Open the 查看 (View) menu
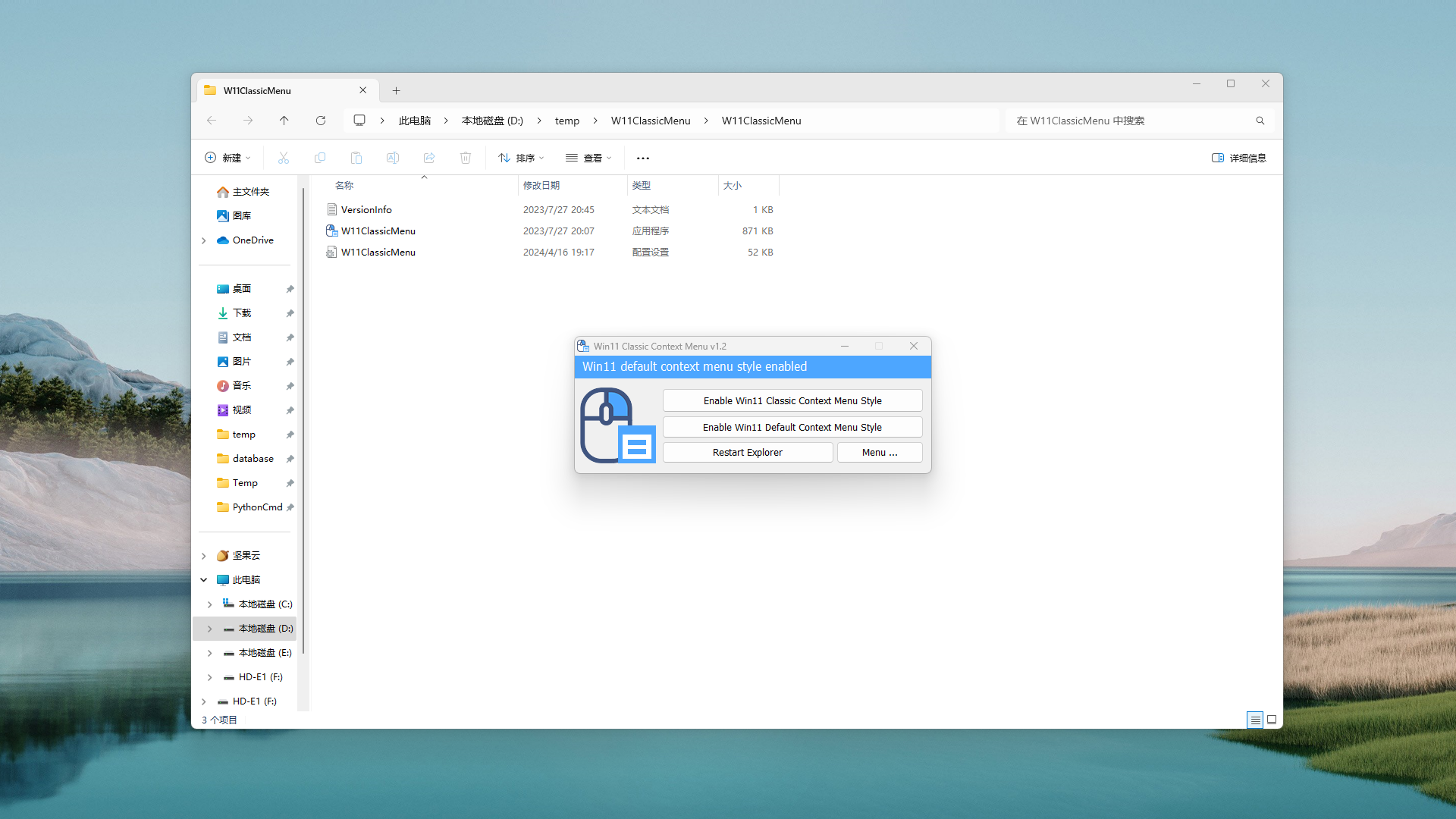 click(588, 158)
